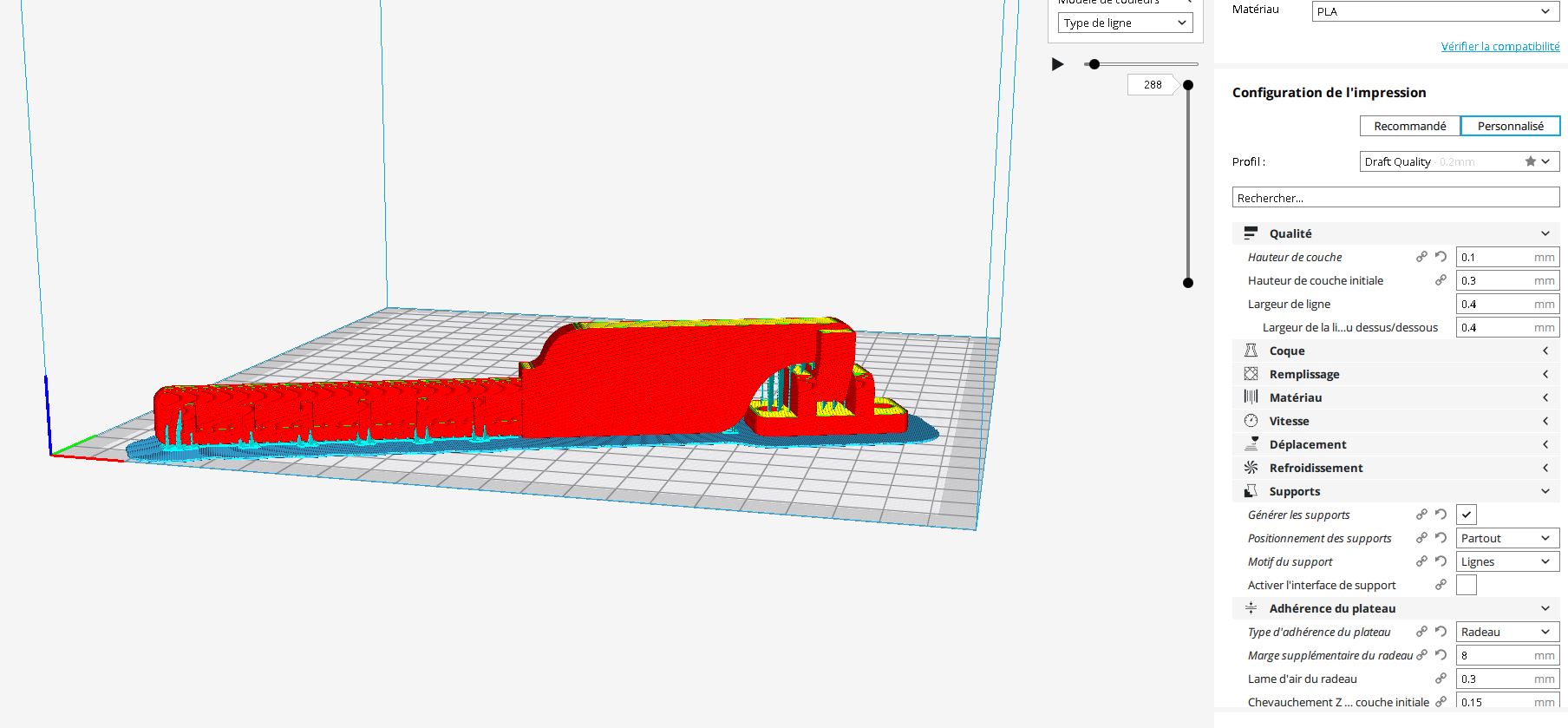Screen dimensions: 1568x728
Task: Reset Type d'adhérence du plateau setting
Action: (1441, 632)
